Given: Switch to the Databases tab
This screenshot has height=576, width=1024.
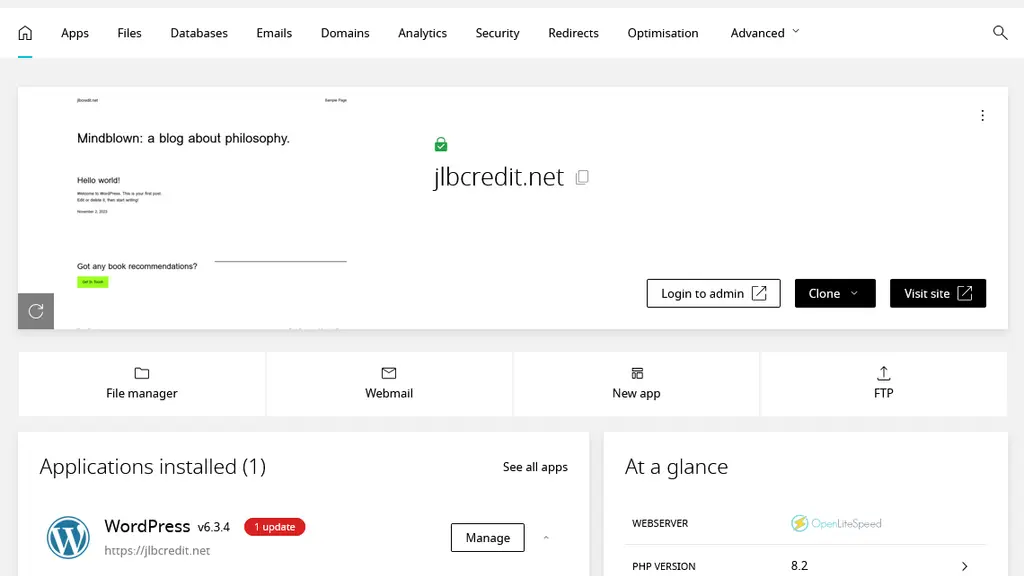Looking at the screenshot, I should point(199,33).
